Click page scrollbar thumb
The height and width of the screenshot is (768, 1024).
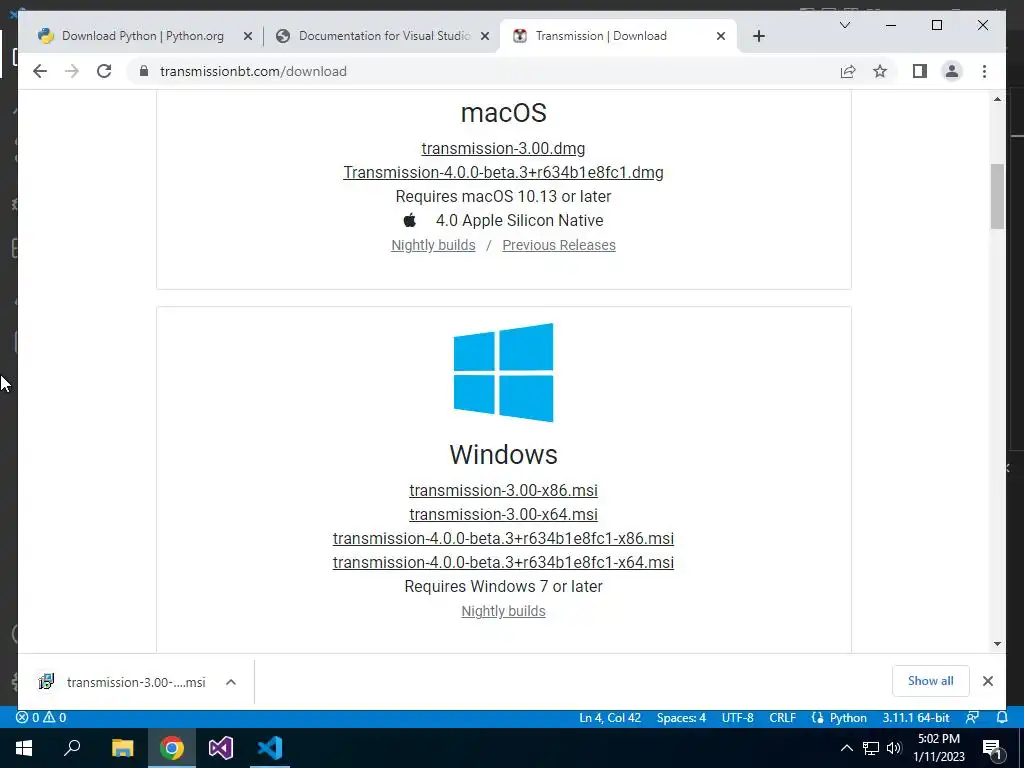(x=997, y=196)
